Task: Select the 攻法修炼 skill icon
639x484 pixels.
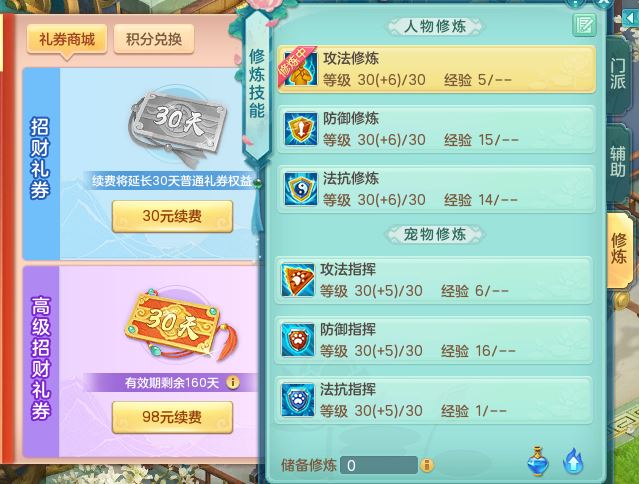Action: coord(301,69)
